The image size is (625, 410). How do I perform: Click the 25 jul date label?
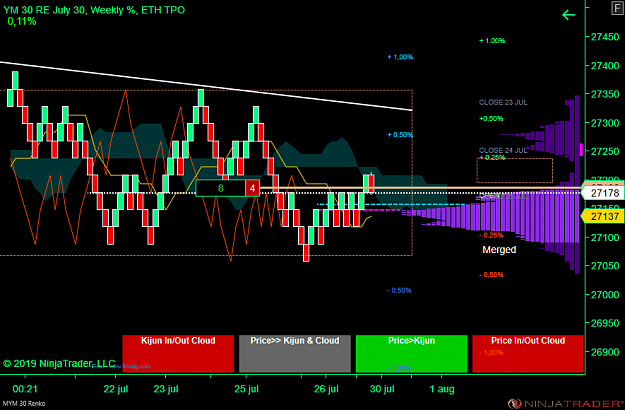[x=247, y=389]
